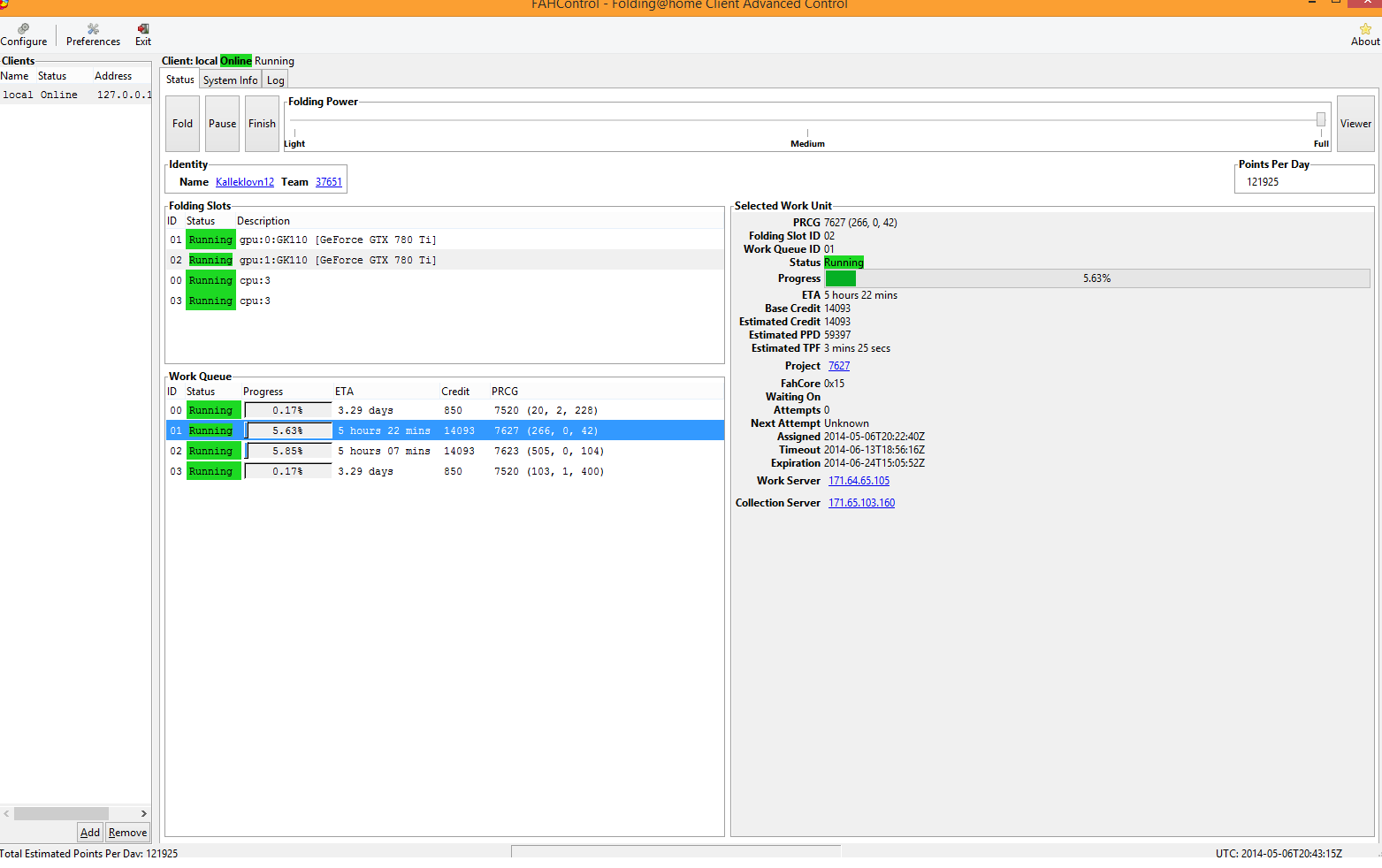Click the Pause button
This screenshot has width=1382, height=868.
coord(222,124)
